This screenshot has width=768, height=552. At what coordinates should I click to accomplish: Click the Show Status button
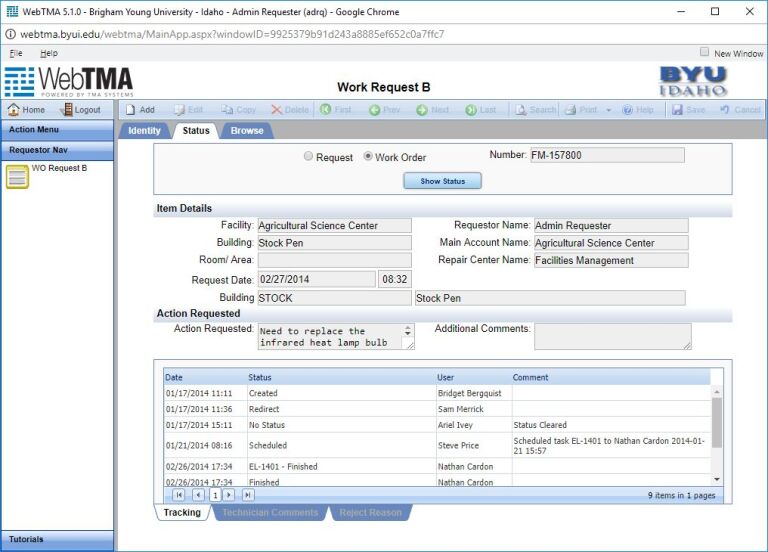pos(442,181)
